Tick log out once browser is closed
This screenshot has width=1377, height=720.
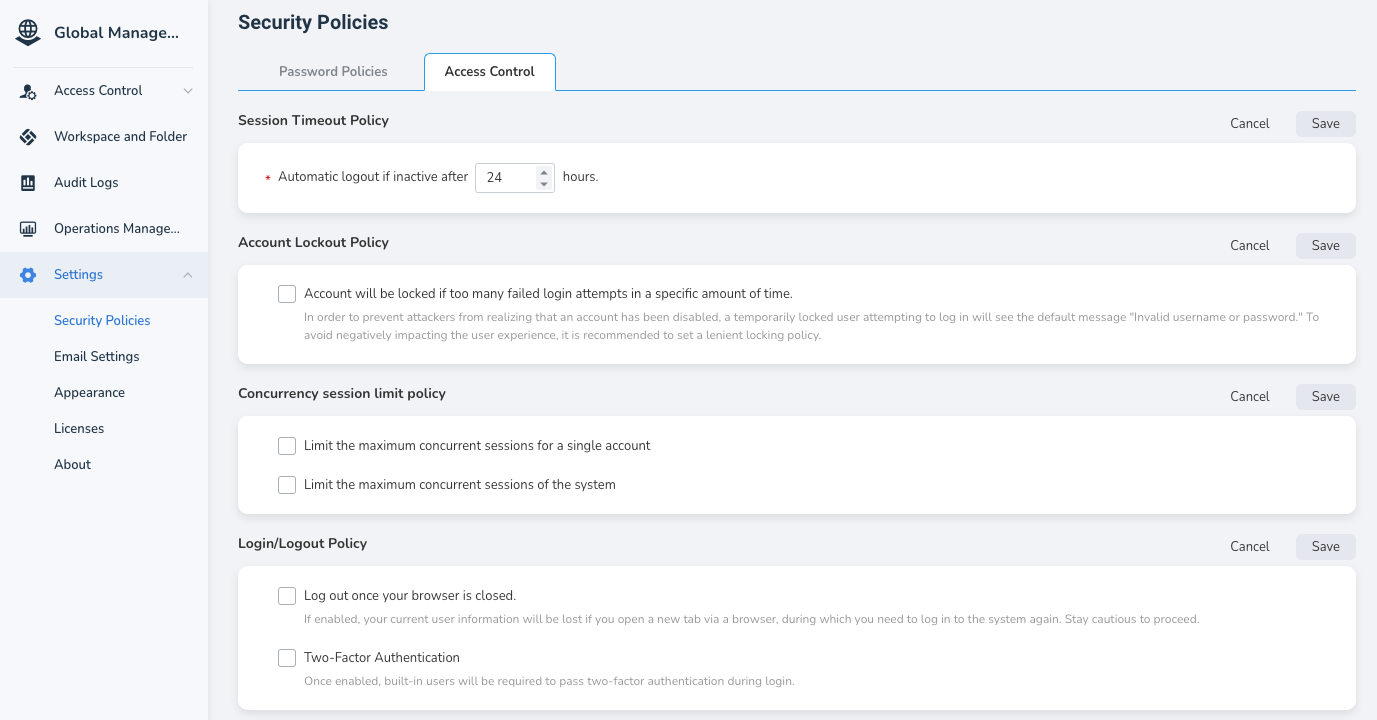(287, 596)
